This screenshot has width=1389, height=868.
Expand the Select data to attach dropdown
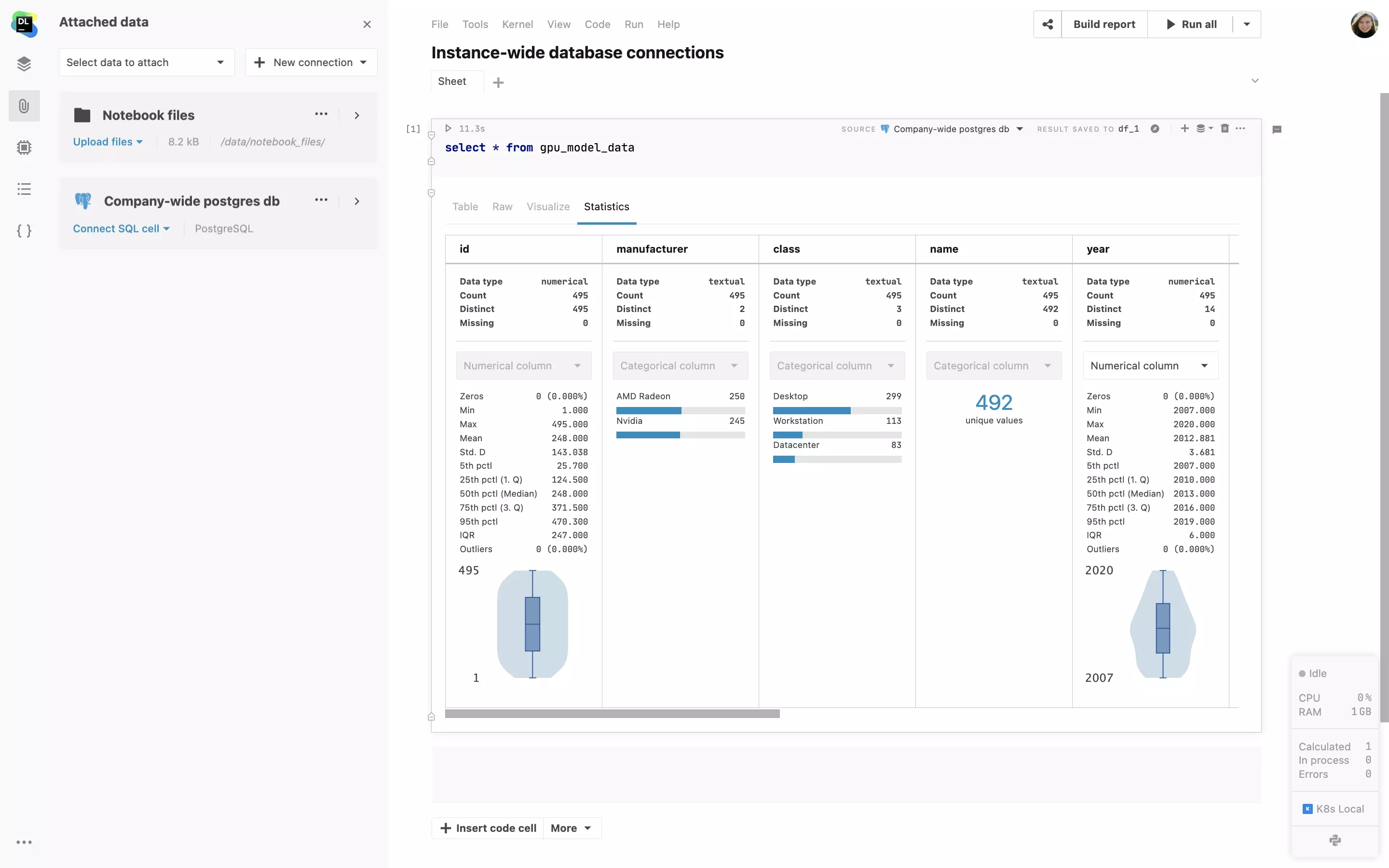(x=146, y=63)
